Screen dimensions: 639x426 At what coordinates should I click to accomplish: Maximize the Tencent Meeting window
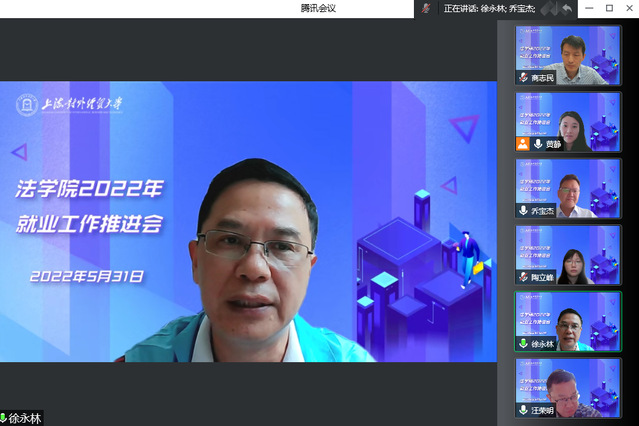pyautogui.click(x=609, y=8)
